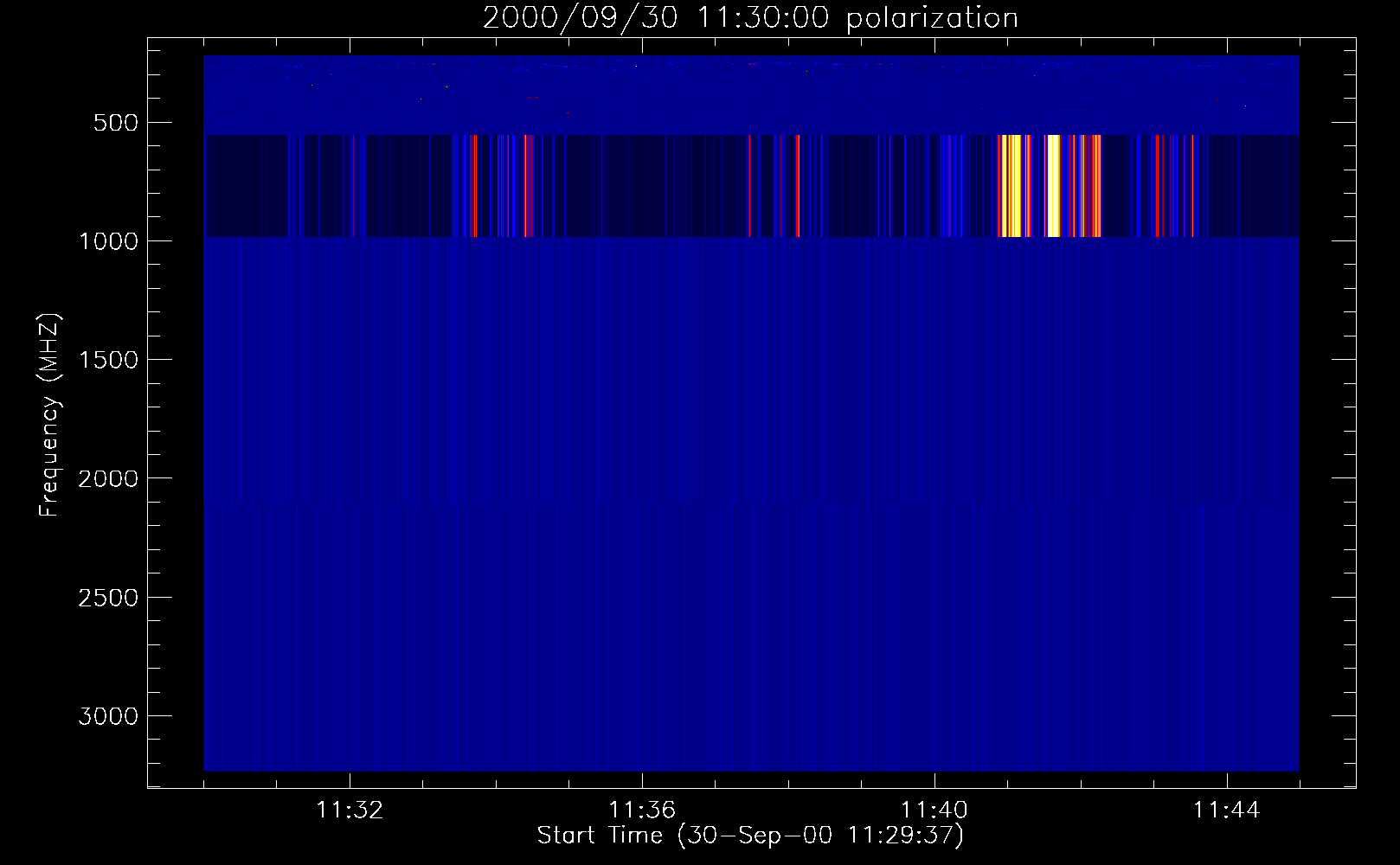Click the brightest yellow-white burst in the spectrogram
Viewport: 1400px width, 865px height.
click(x=1052, y=186)
